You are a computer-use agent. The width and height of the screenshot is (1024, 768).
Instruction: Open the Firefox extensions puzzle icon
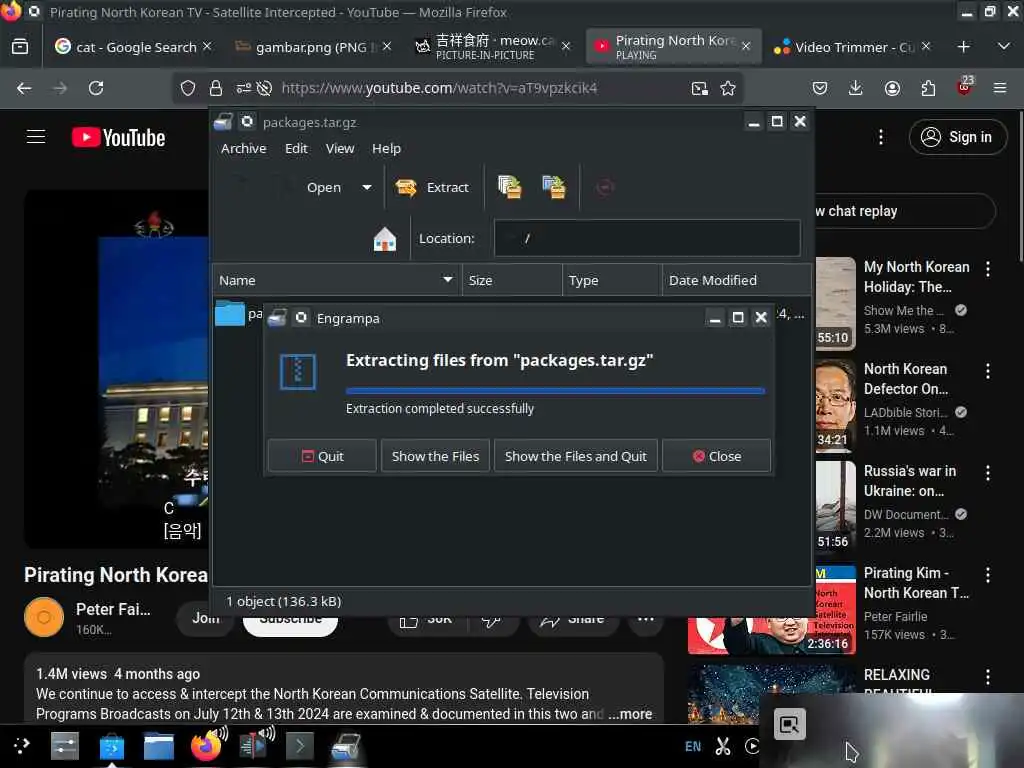point(928,88)
